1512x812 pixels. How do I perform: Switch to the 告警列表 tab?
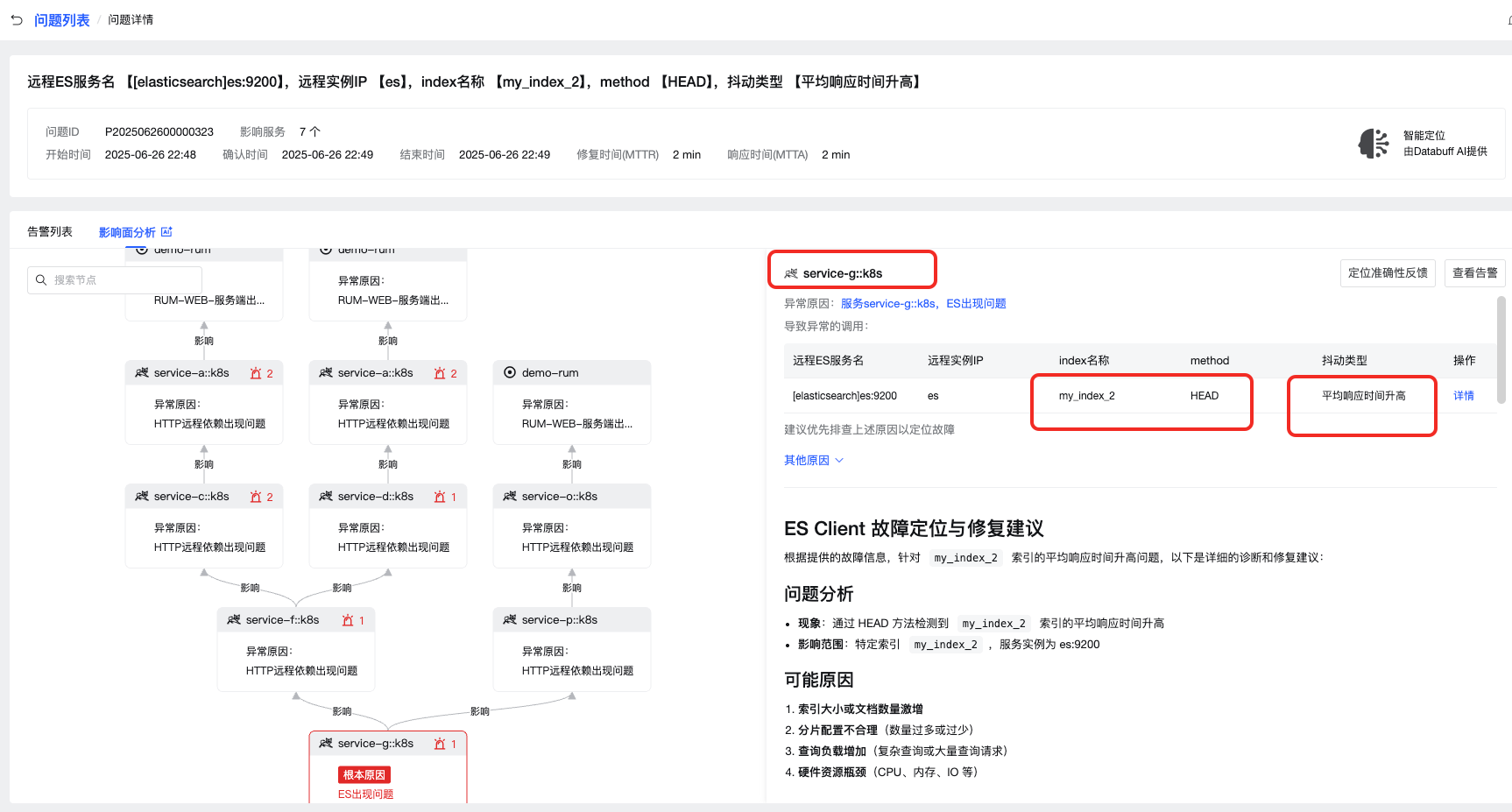coord(50,232)
